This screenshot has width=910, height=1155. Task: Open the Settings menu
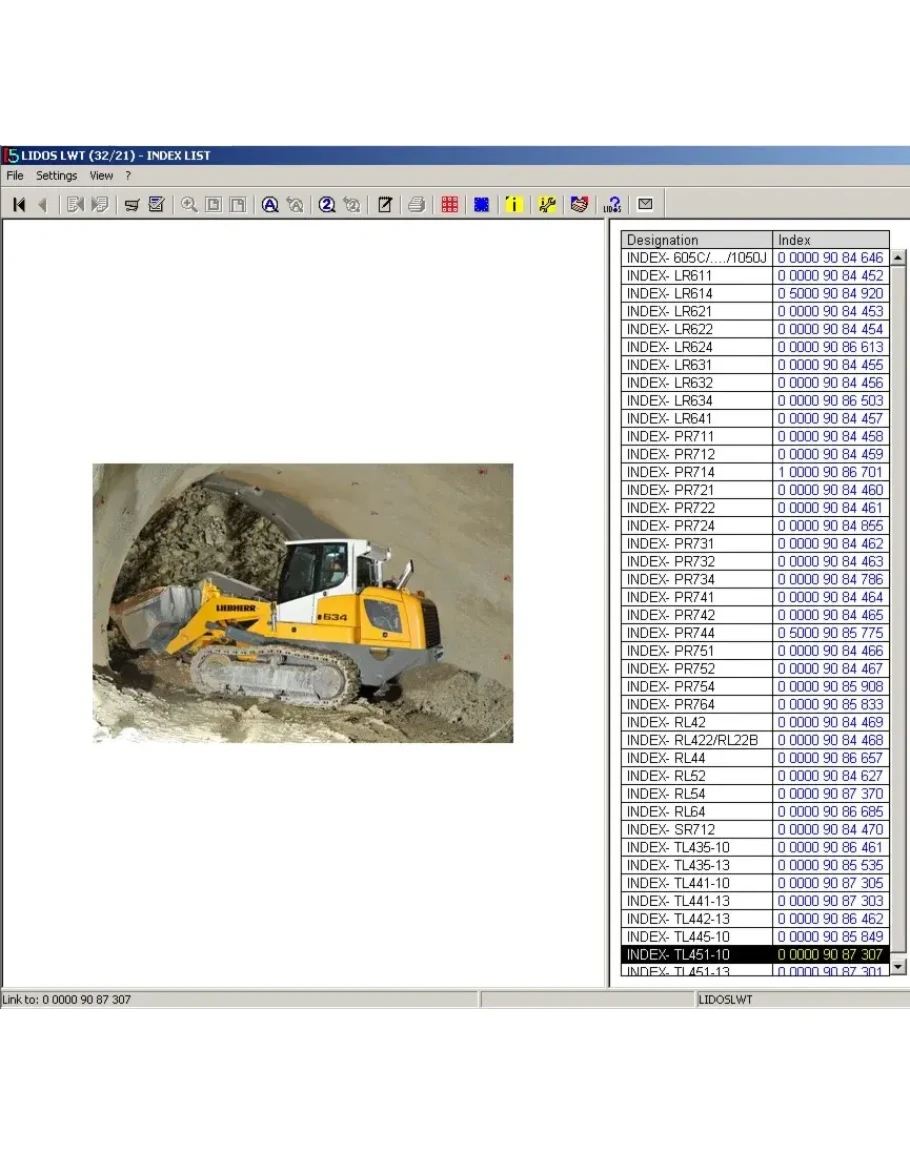(56, 176)
